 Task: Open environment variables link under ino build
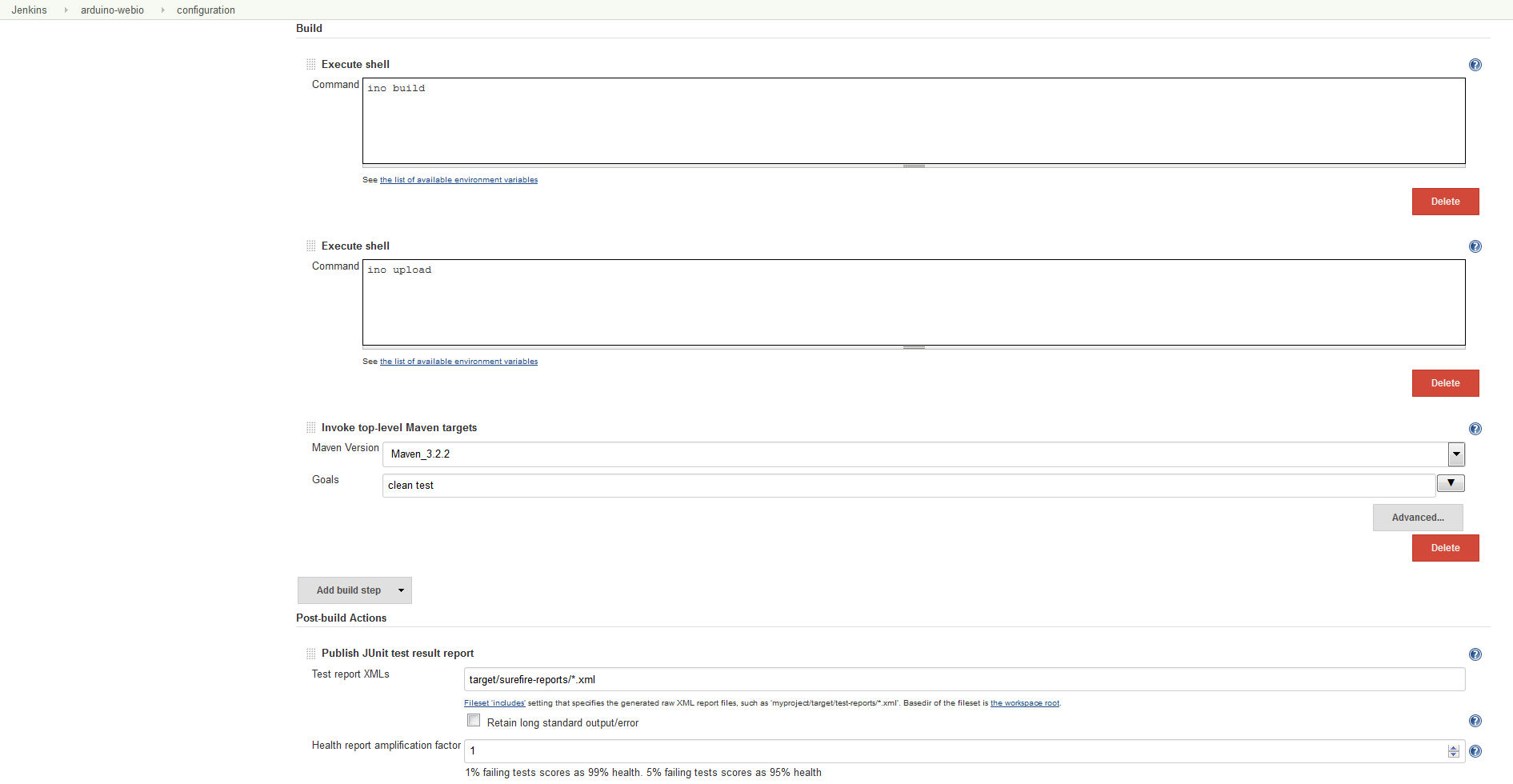pos(458,180)
